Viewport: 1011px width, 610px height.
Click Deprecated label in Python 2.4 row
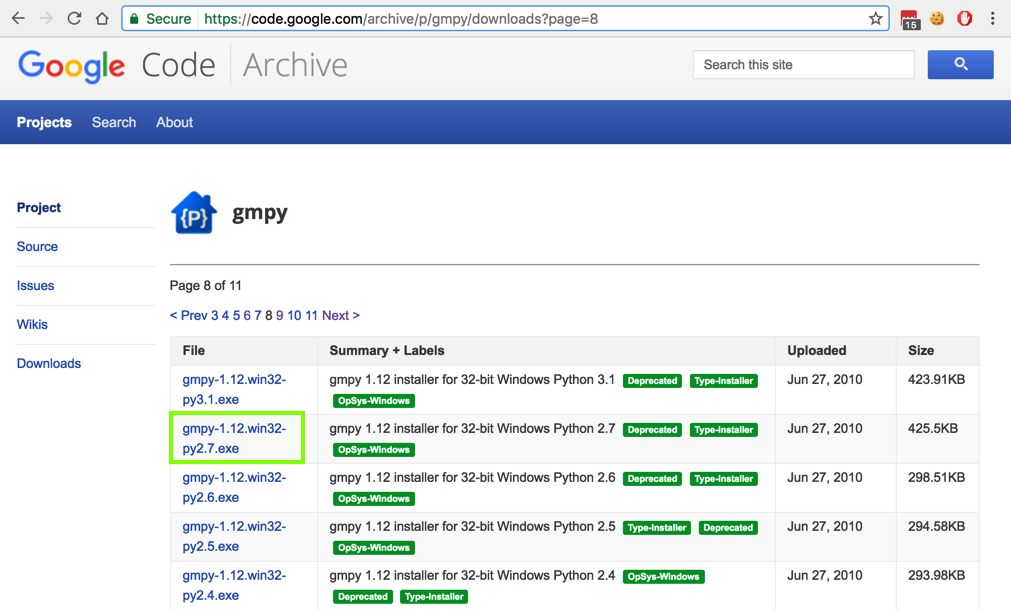[x=363, y=597]
